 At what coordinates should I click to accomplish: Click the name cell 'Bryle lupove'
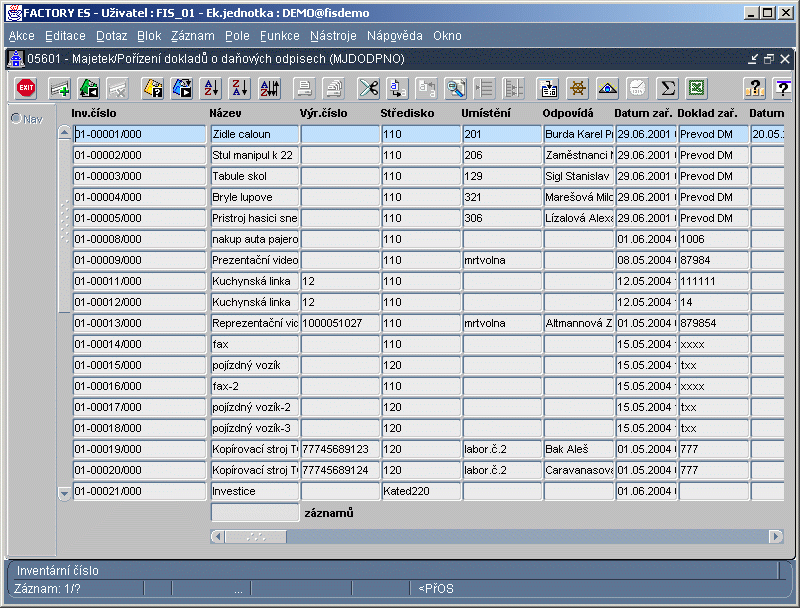coord(255,197)
